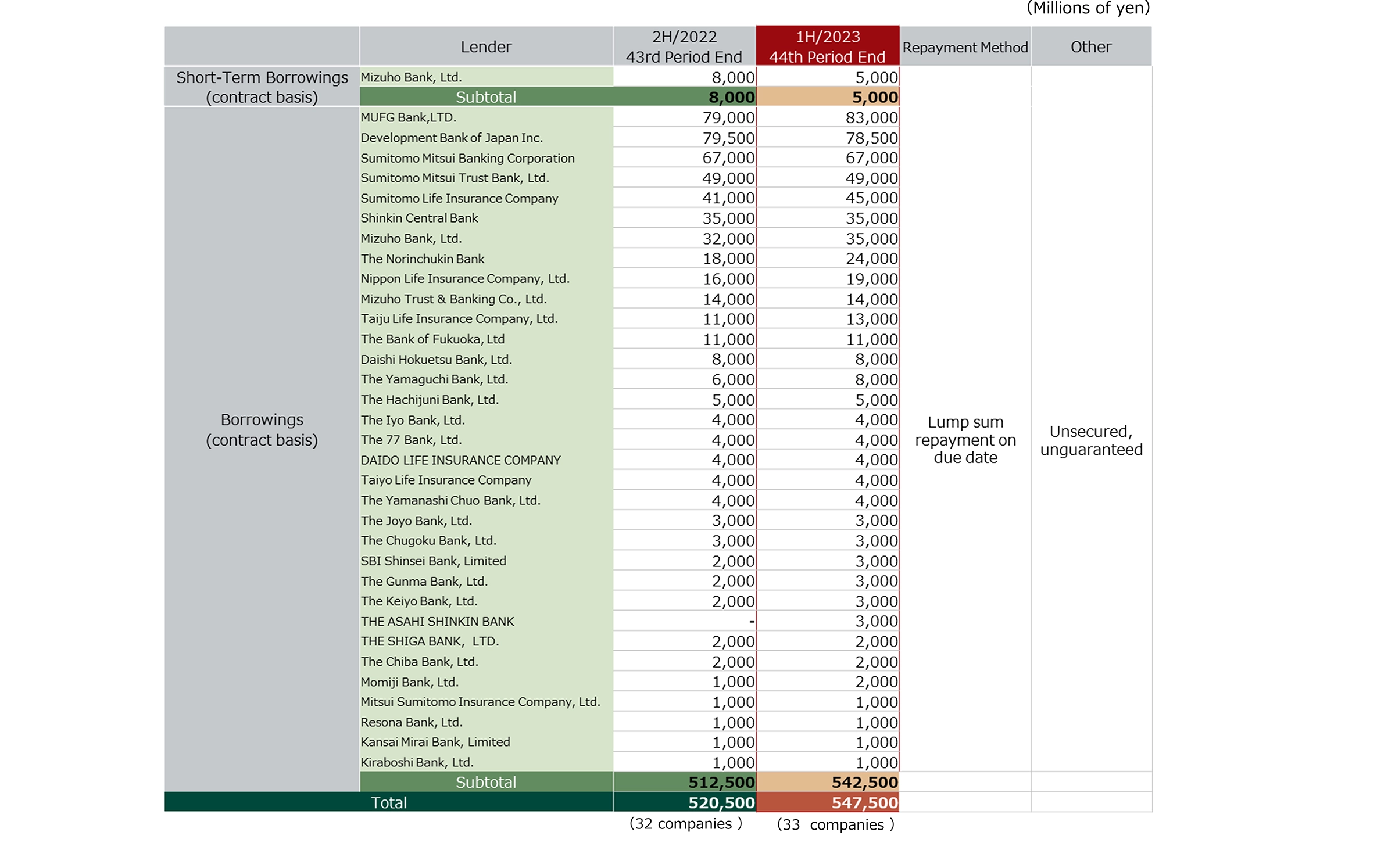This screenshot has height=868, width=1395.
Task: Select Momiji Bank, Ltd. row
Action: coord(629,682)
